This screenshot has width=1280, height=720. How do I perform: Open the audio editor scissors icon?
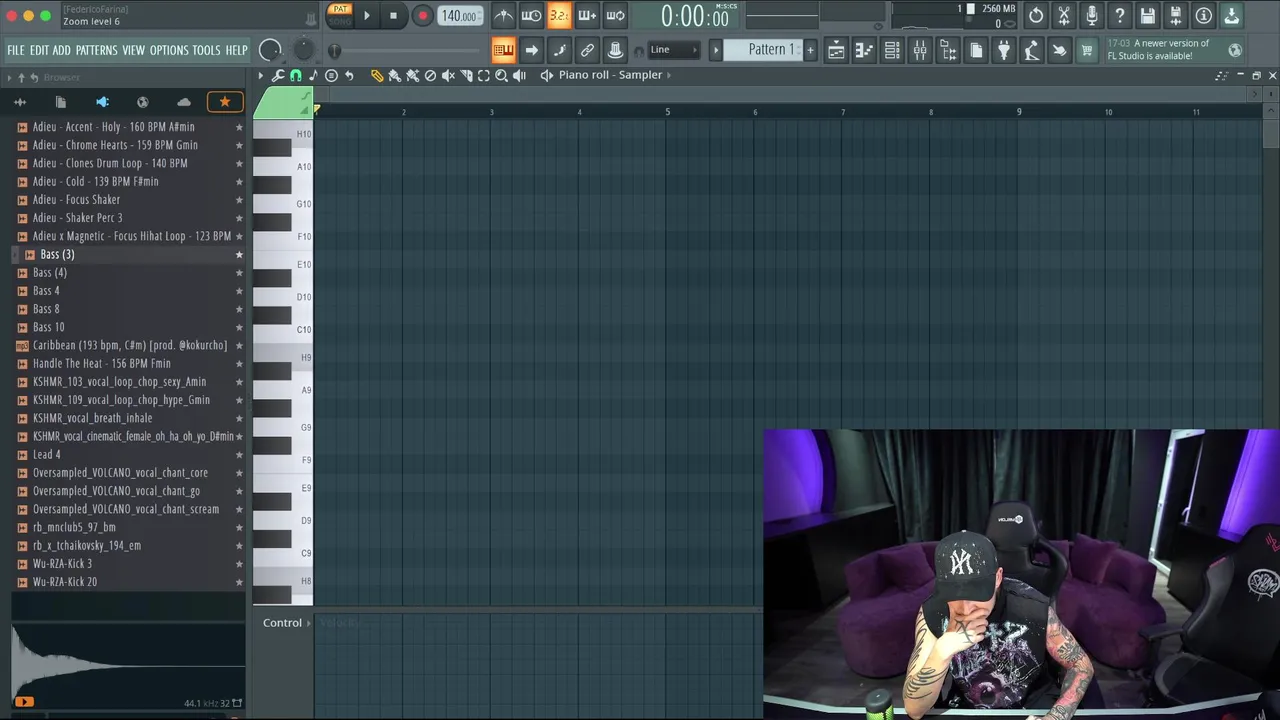coord(1064,15)
